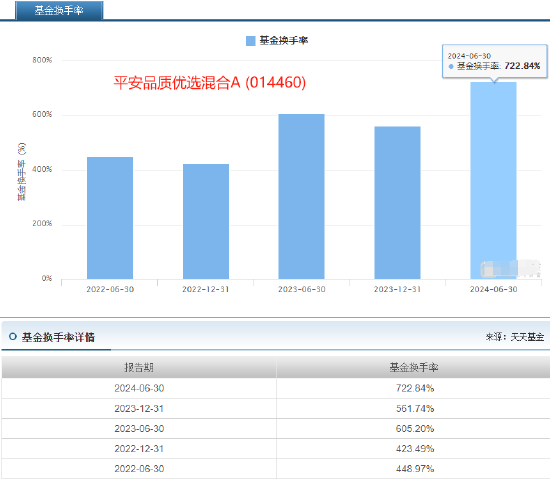Select the highlighted 2024-06-30 bar
The height and width of the screenshot is (482, 550).
pyautogui.click(x=493, y=180)
